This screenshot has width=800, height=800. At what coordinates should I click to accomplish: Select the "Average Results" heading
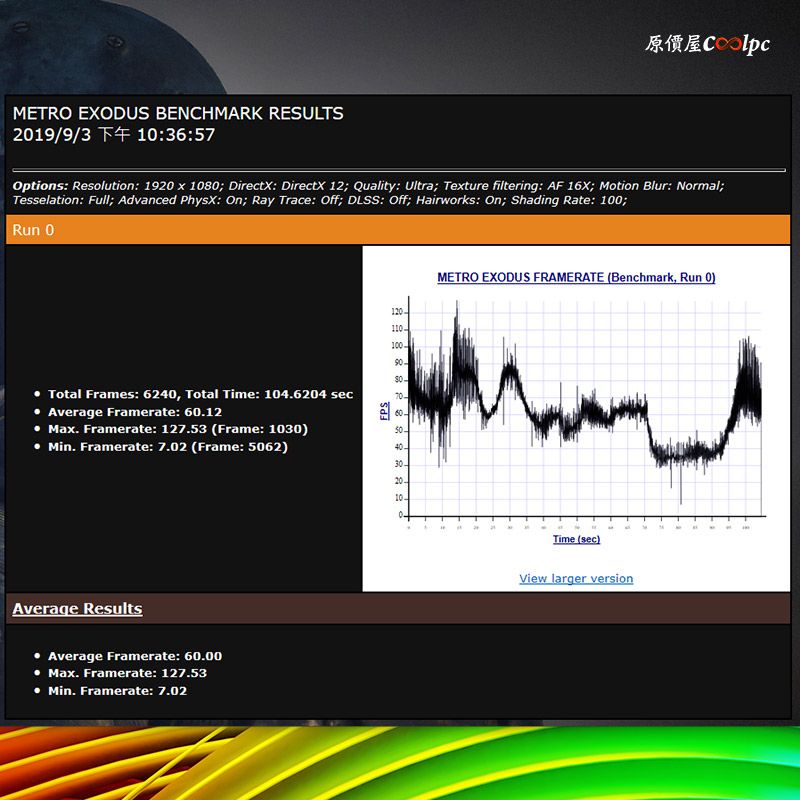[77, 609]
